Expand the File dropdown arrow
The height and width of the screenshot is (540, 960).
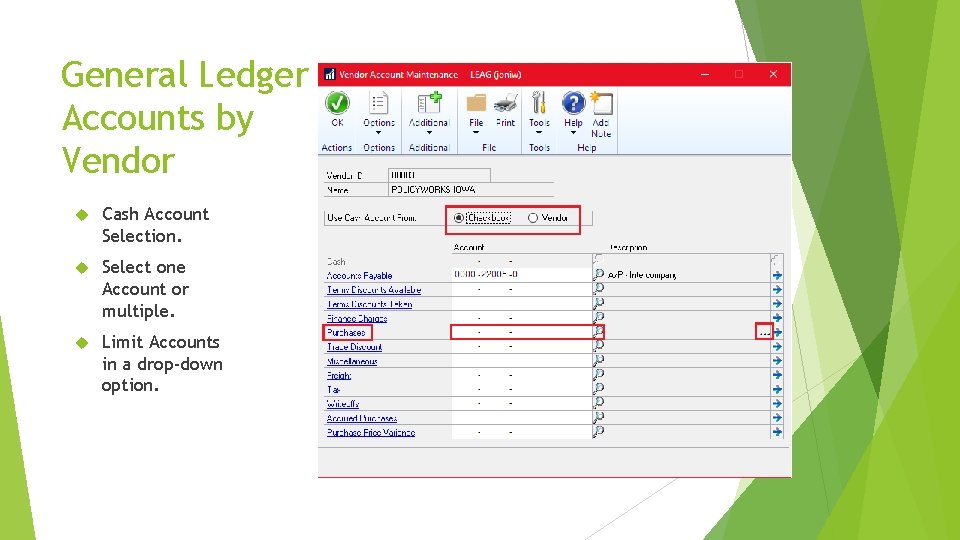(x=476, y=132)
